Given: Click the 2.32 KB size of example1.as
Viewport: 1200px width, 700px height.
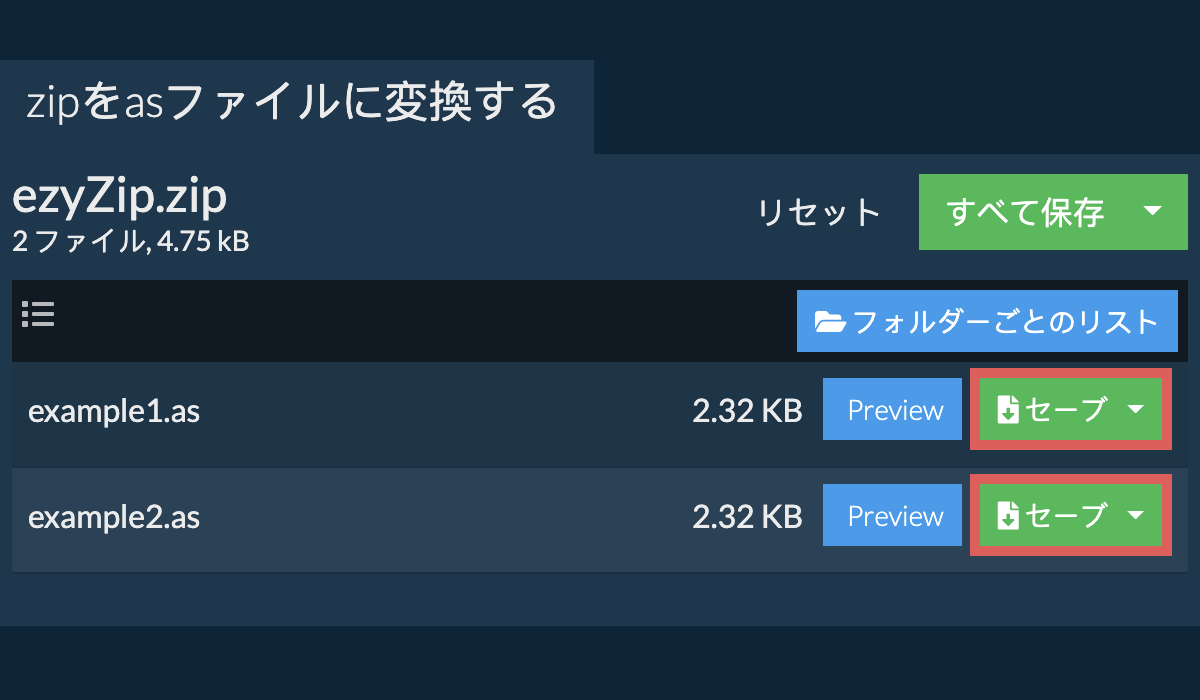Looking at the screenshot, I should click(x=747, y=411).
